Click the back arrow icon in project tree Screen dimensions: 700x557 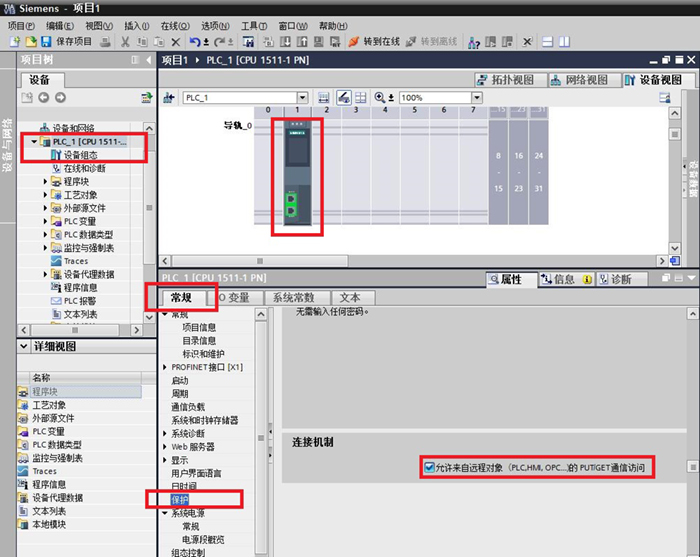pyautogui.click(x=43, y=98)
